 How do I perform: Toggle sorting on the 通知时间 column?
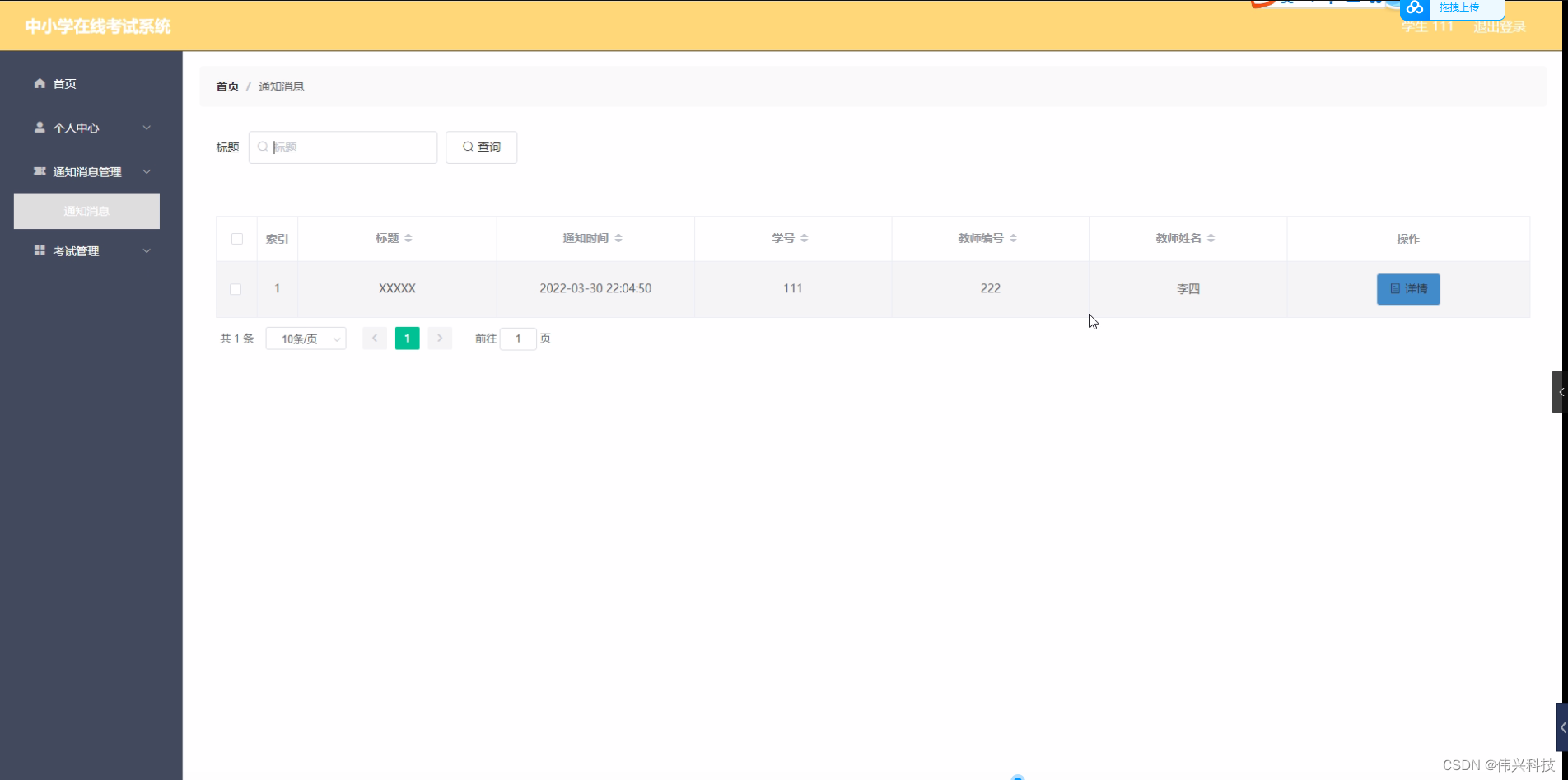619,238
